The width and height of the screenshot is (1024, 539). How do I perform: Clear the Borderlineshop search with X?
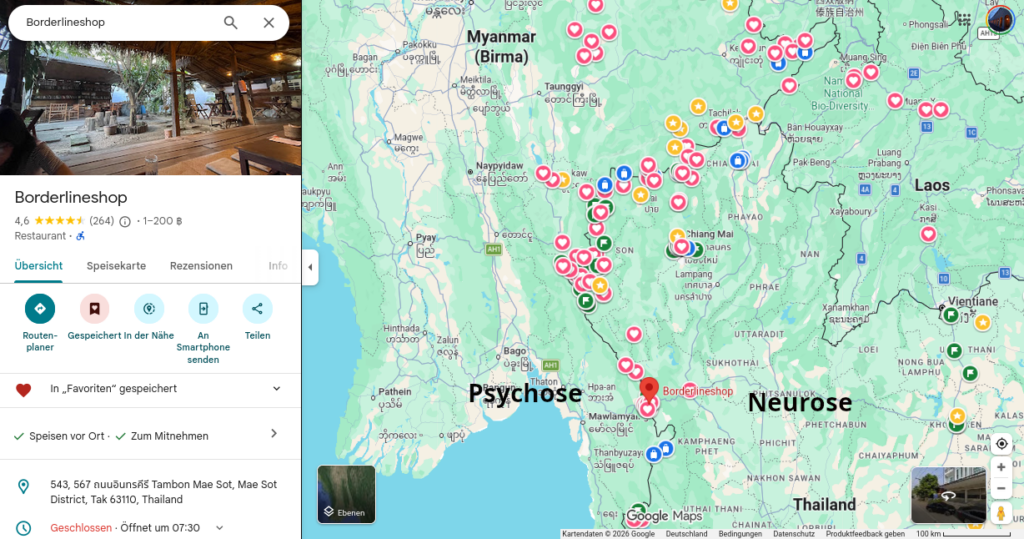[269, 22]
